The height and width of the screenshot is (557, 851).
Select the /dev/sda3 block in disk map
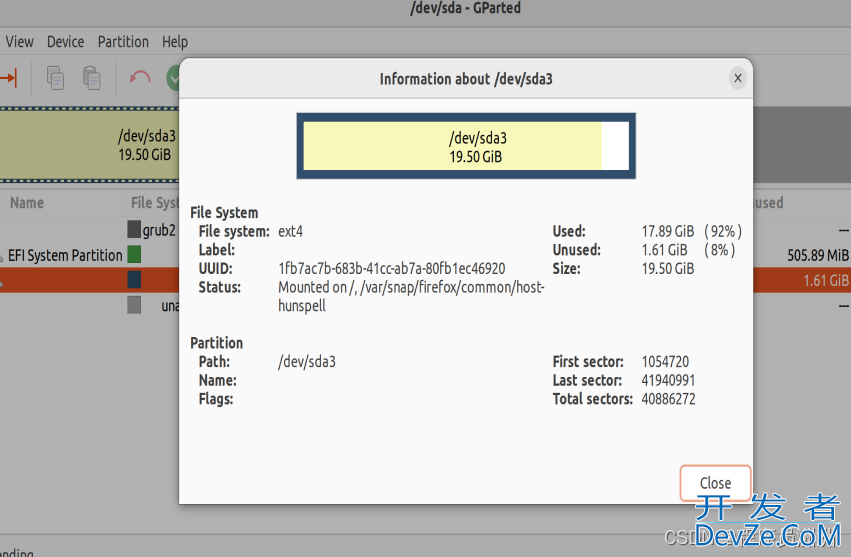pyautogui.click(x=90, y=145)
